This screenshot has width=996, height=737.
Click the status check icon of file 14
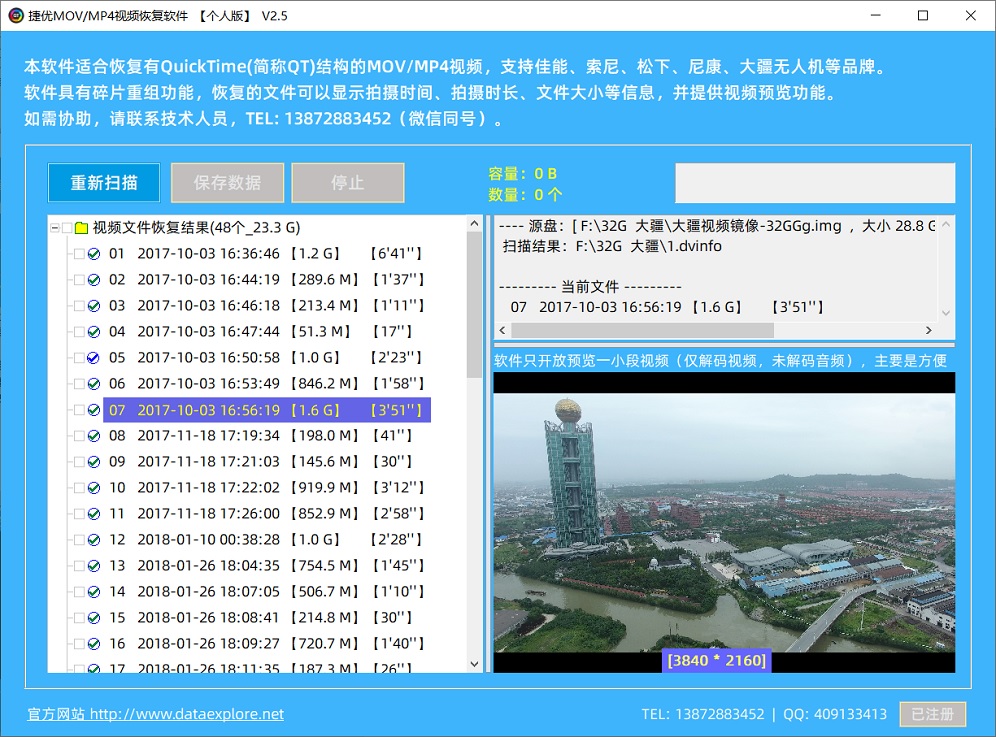tap(94, 592)
